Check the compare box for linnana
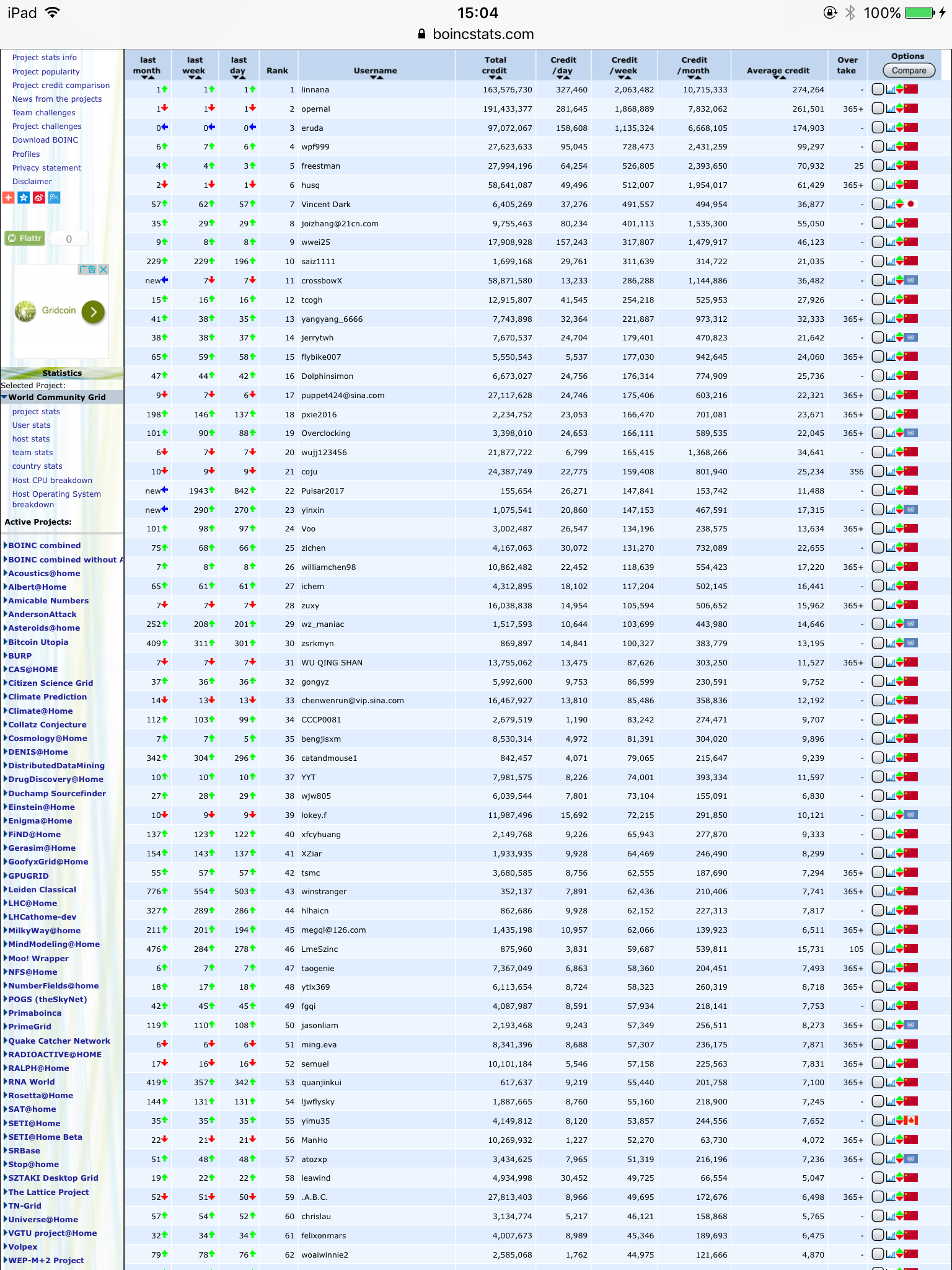This screenshot has height=1270, width=952. click(878, 89)
